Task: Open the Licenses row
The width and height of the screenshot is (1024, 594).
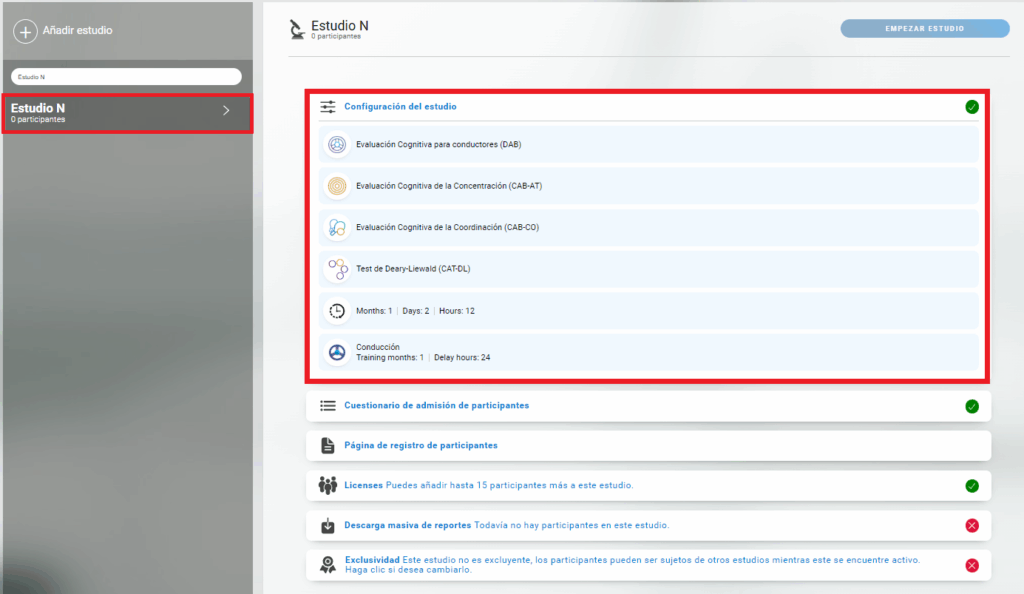Action: coord(363,485)
